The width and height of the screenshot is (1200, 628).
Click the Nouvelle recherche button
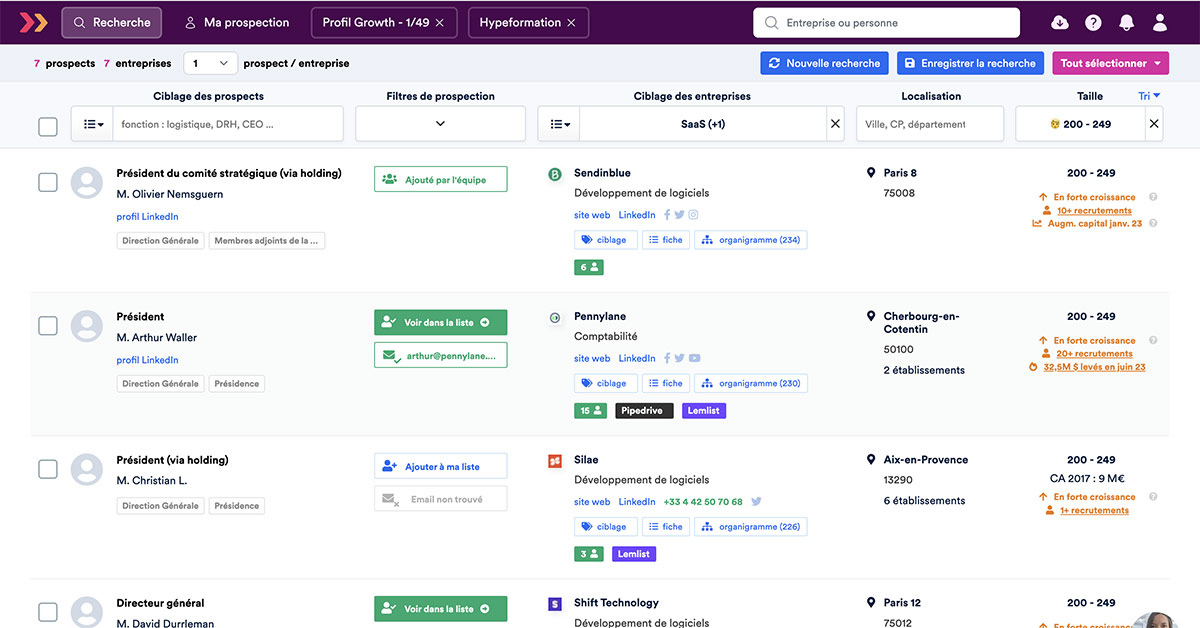824,63
